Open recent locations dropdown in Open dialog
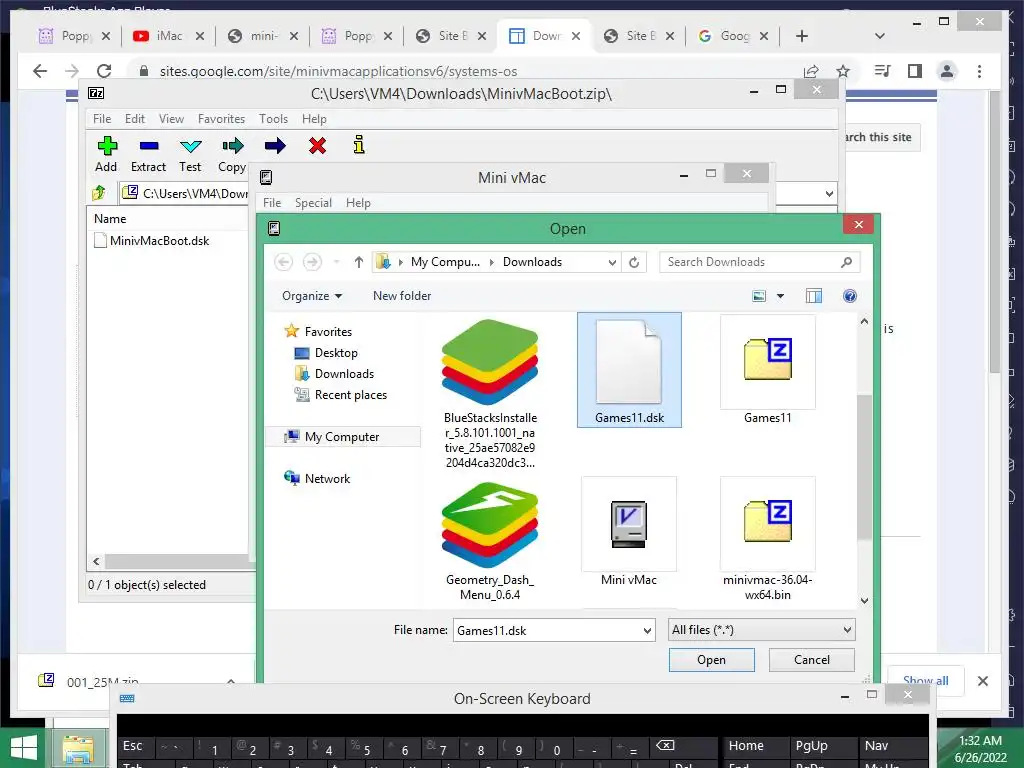Screen dimensions: 1024x768 [336, 262]
